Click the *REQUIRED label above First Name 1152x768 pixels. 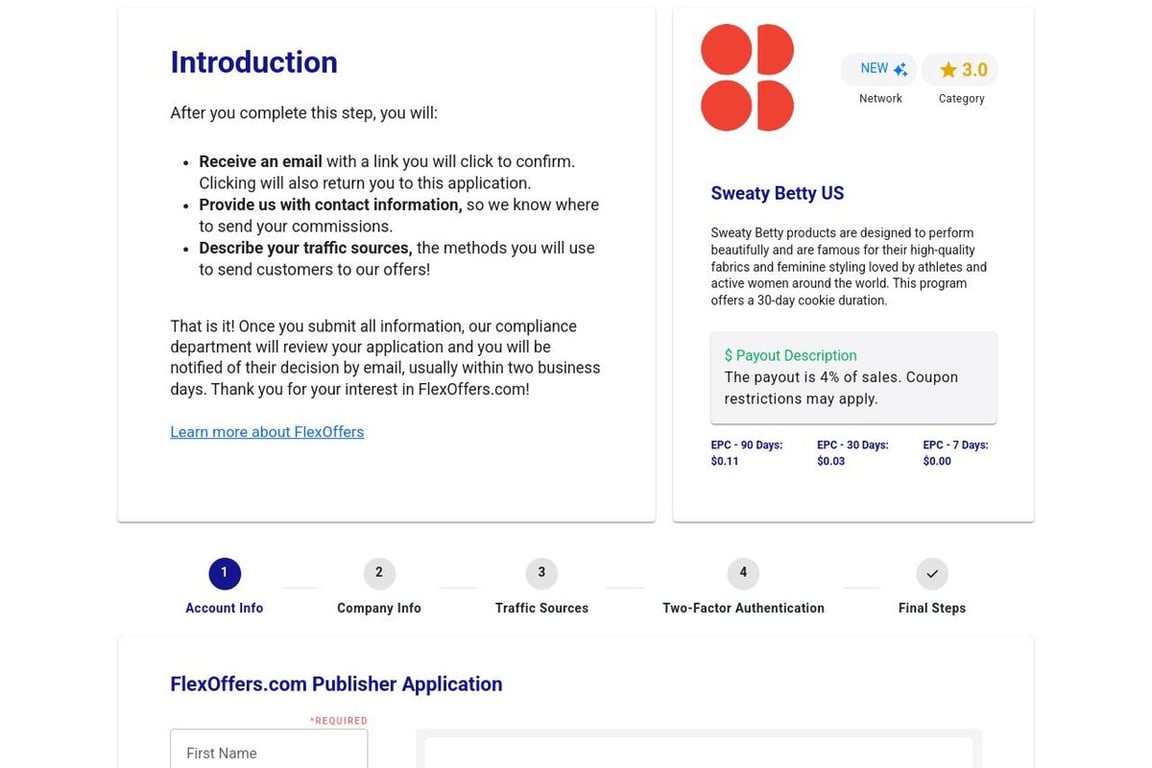(339, 720)
